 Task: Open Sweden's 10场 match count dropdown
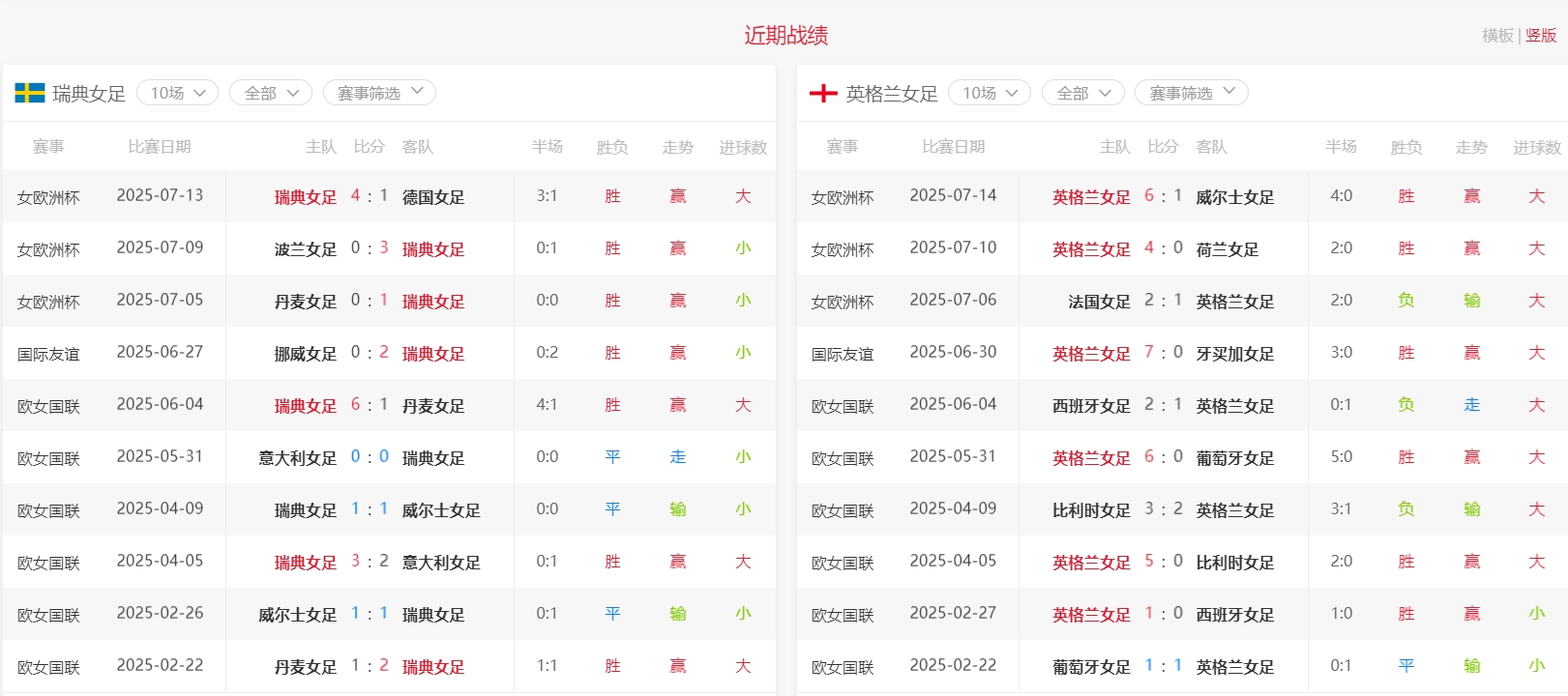177,93
